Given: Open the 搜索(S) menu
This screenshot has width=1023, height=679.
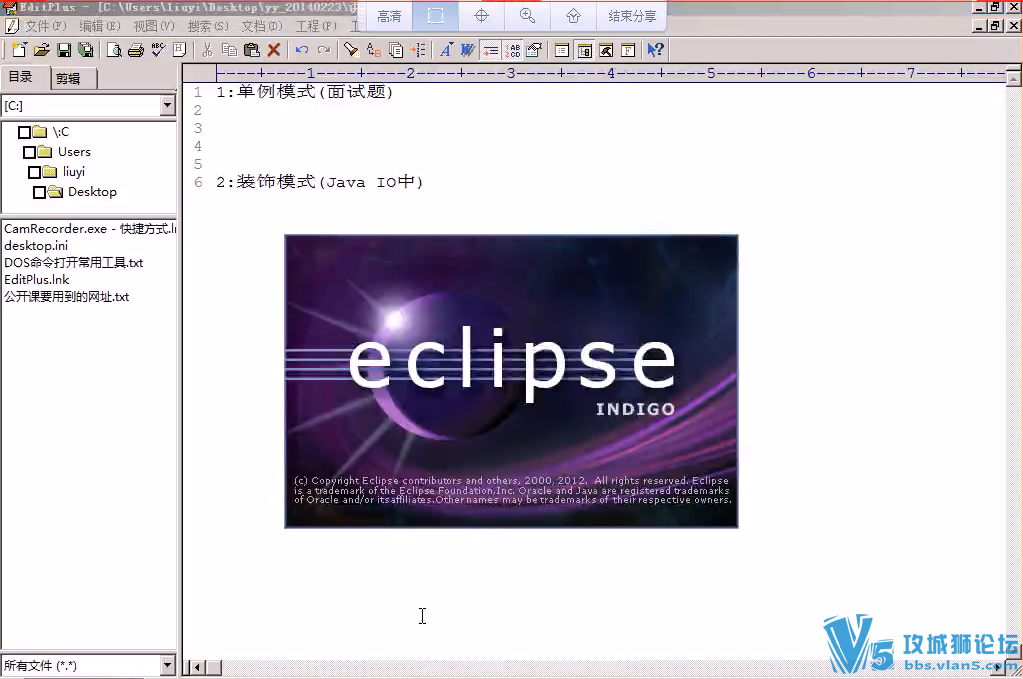Looking at the screenshot, I should tap(208, 26).
